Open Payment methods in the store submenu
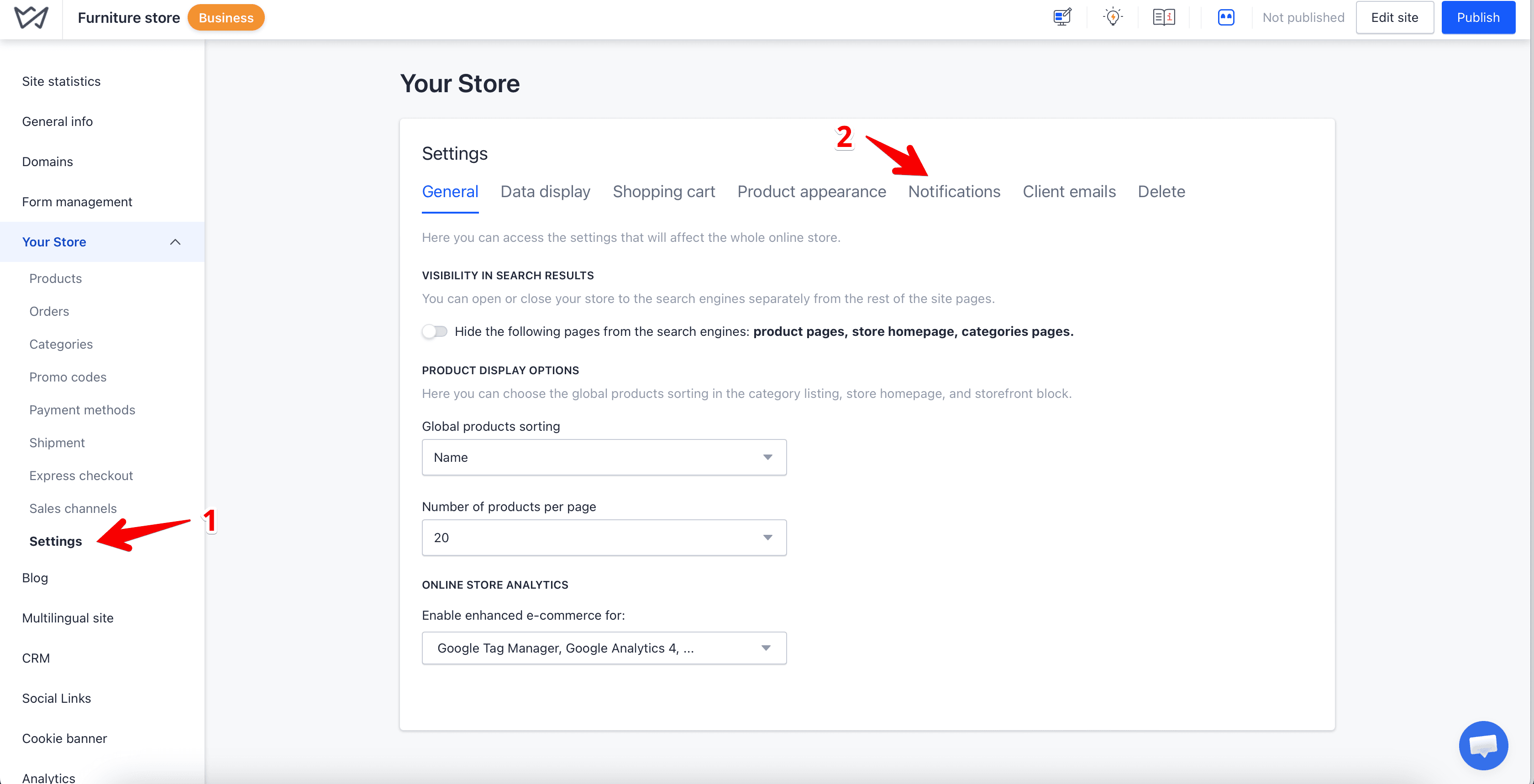This screenshot has width=1534, height=784. point(82,409)
